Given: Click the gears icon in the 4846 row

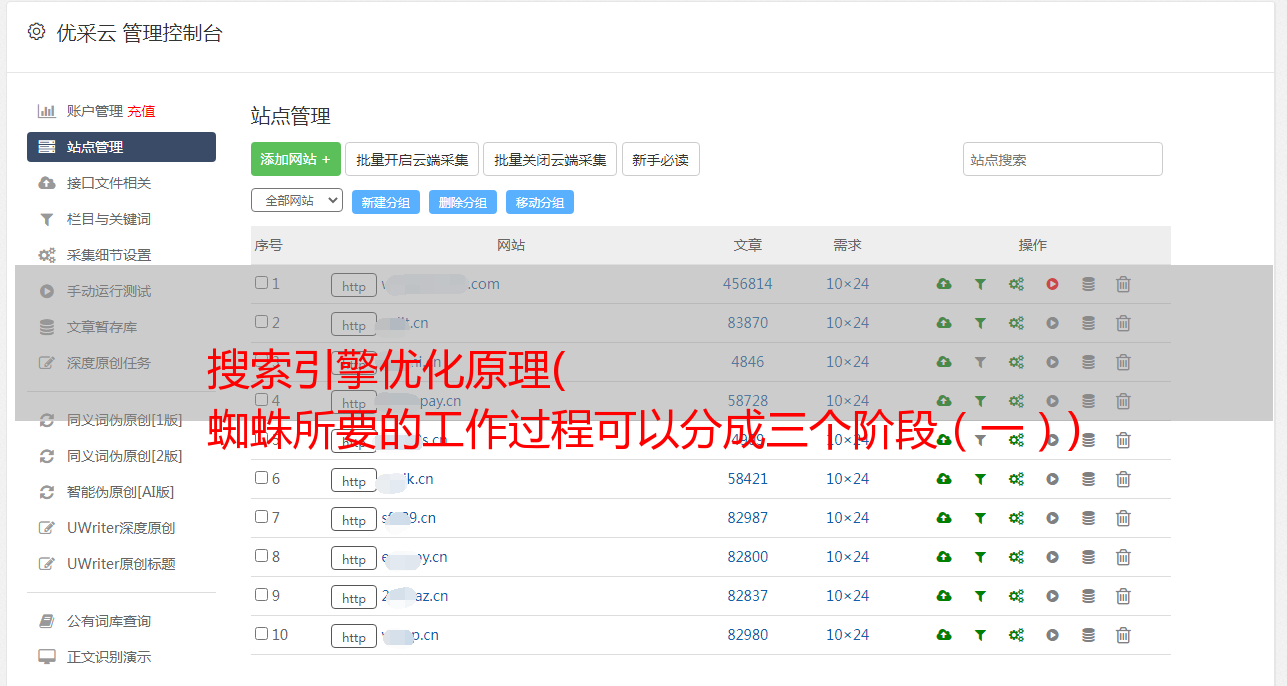Looking at the screenshot, I should pos(1016,362).
